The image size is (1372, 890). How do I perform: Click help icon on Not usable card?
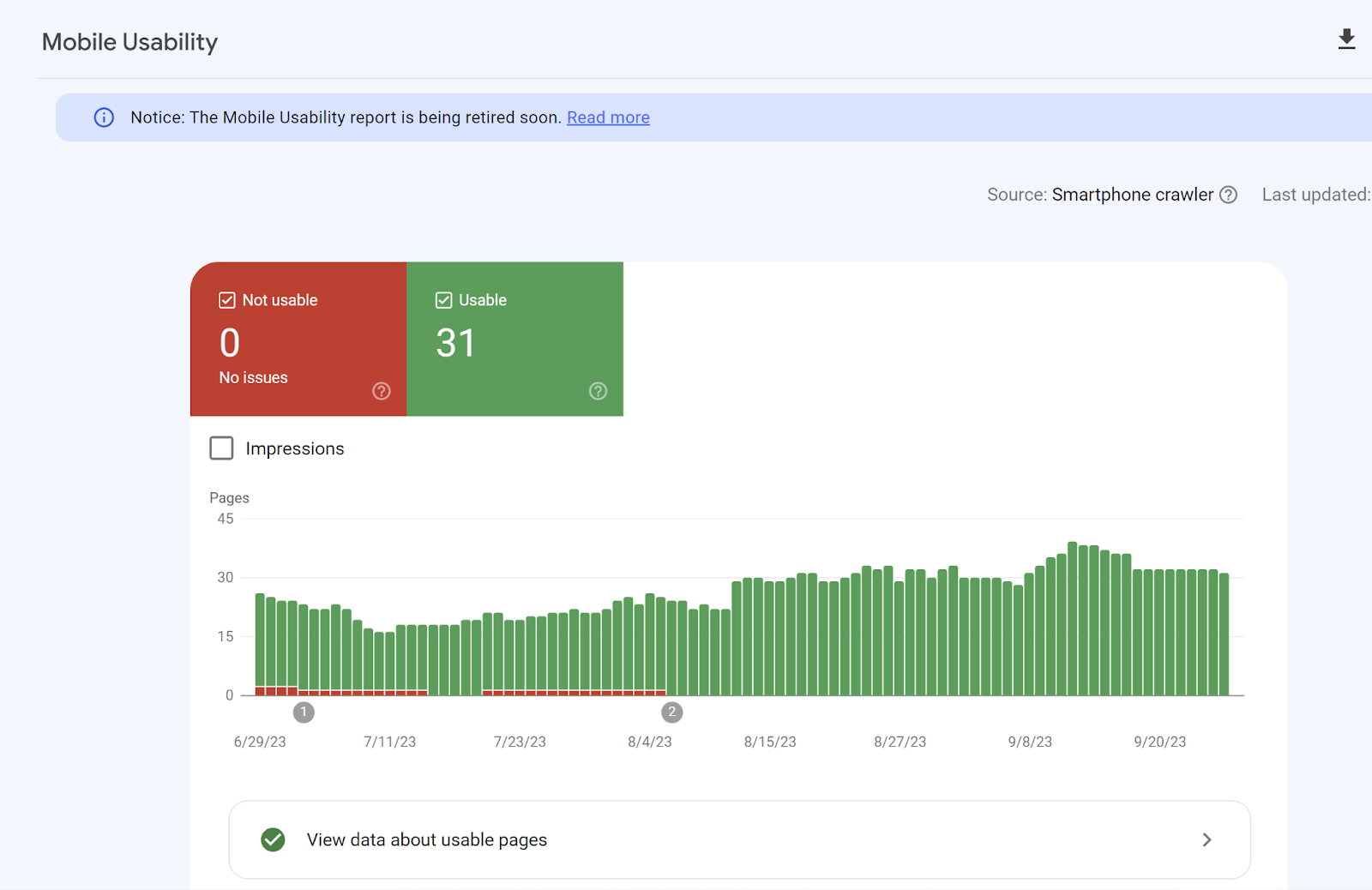pyautogui.click(x=382, y=391)
